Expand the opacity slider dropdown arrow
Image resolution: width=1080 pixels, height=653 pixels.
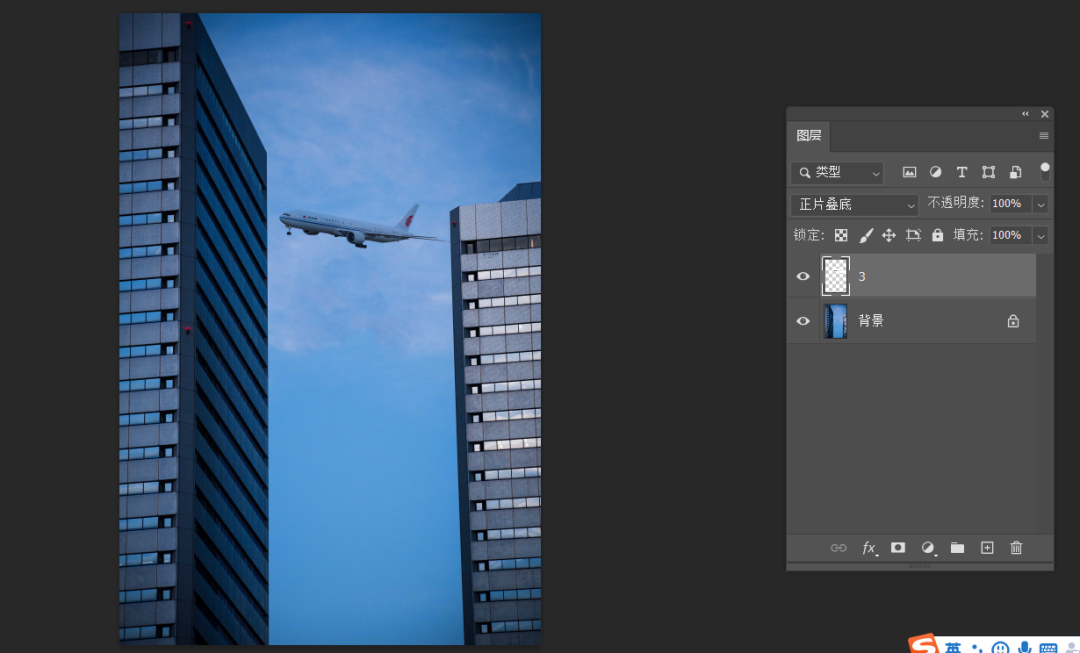click(x=1041, y=205)
